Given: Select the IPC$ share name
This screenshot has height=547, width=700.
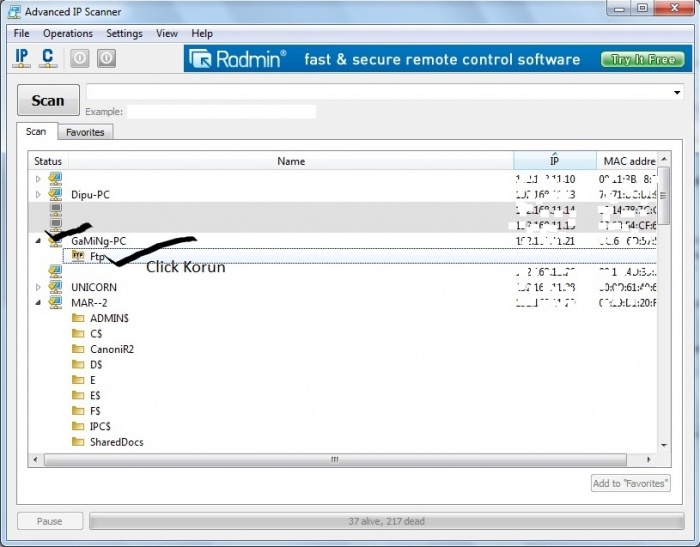Looking at the screenshot, I should [x=100, y=426].
